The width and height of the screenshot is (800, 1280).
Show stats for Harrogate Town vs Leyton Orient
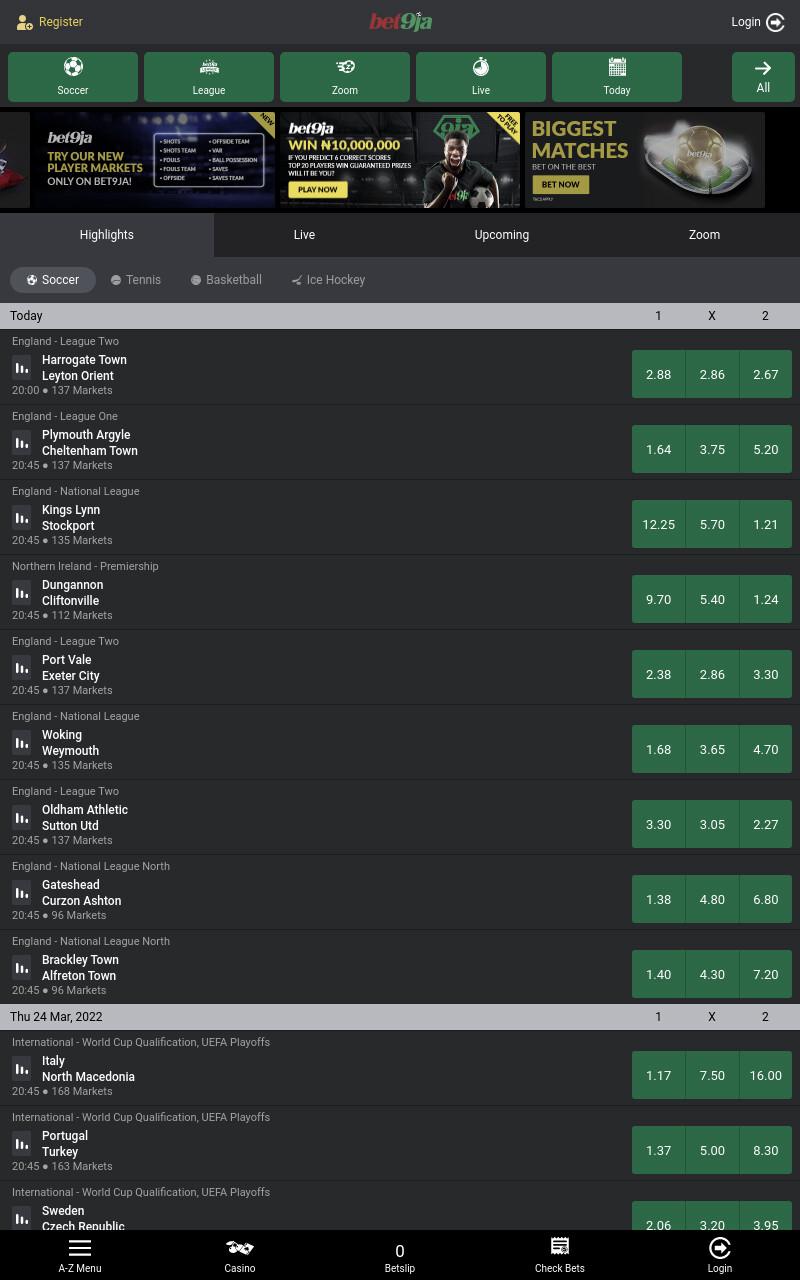(x=22, y=367)
